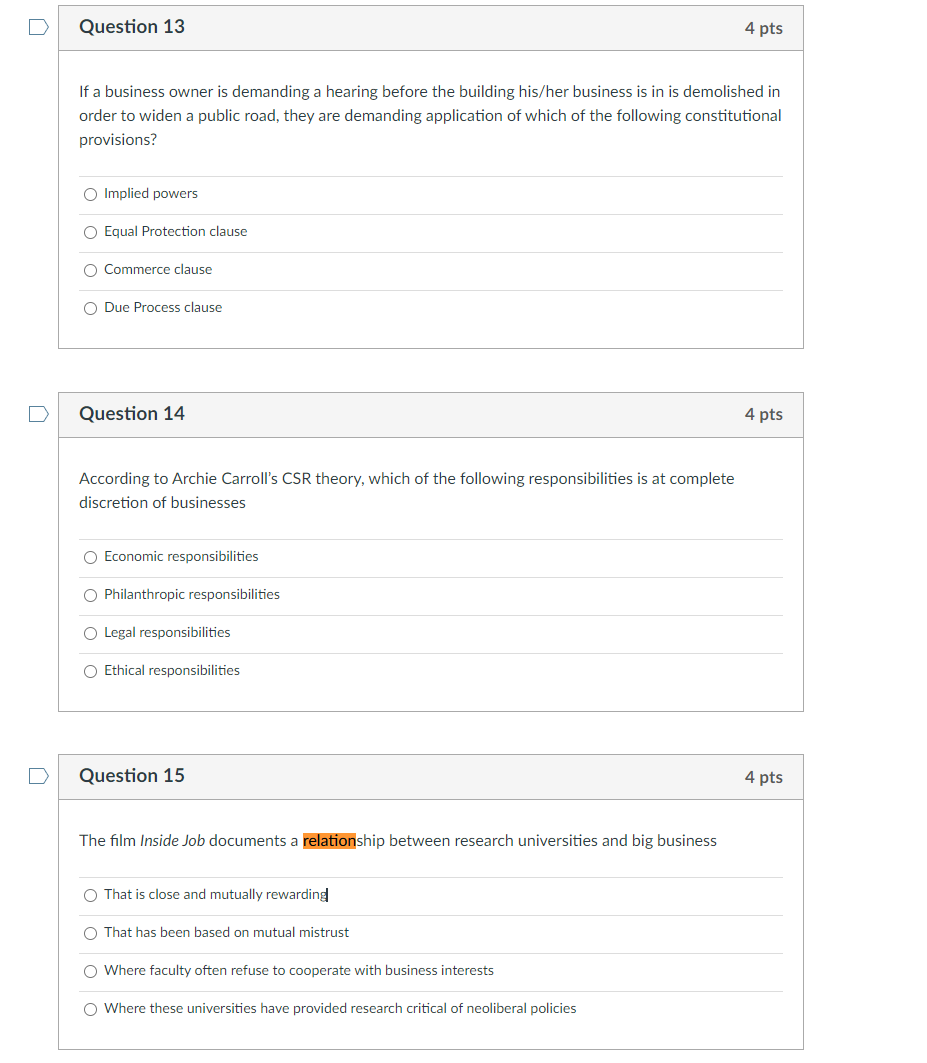Pick the research critical of neoliberal policies answer

point(90,1009)
